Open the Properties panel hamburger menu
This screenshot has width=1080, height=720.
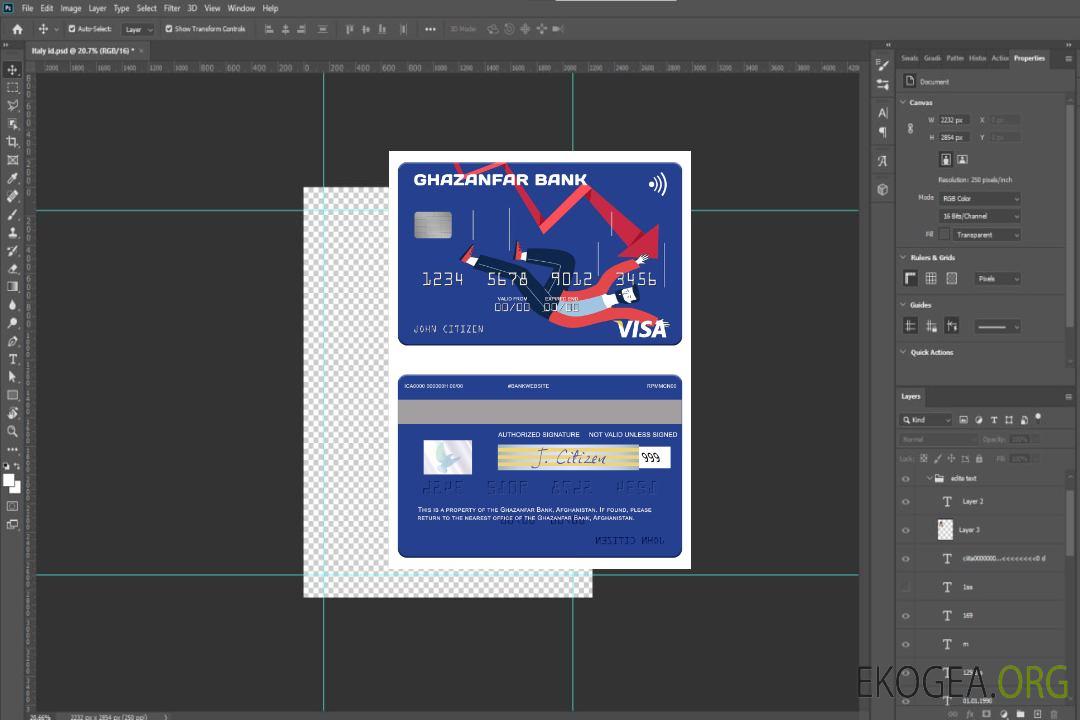[x=1068, y=59]
